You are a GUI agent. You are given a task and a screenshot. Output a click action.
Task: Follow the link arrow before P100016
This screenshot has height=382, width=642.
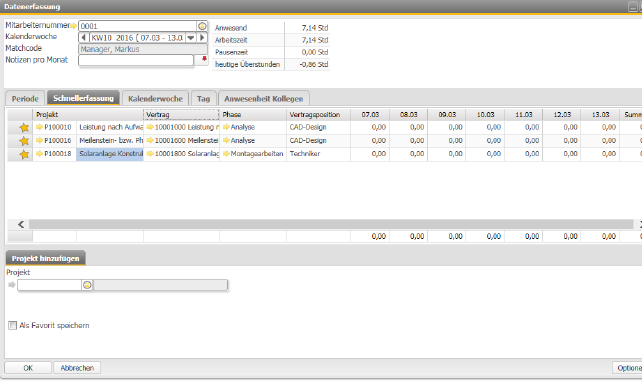pos(40,140)
